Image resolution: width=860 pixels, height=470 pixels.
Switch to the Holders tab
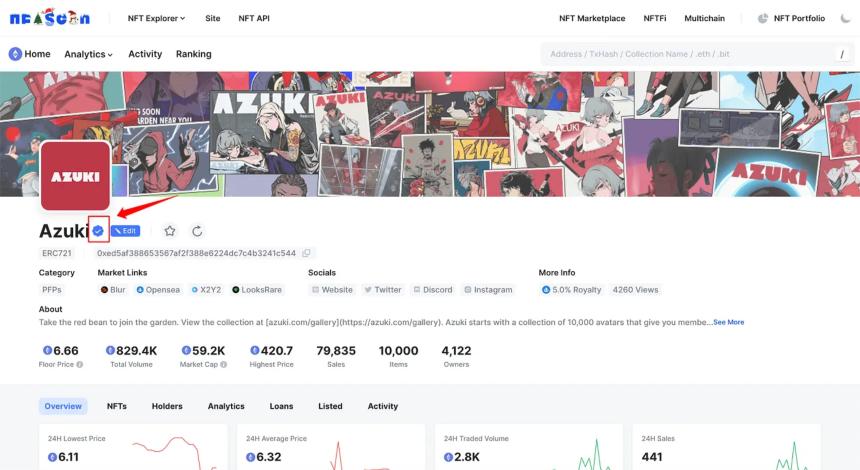(167, 406)
